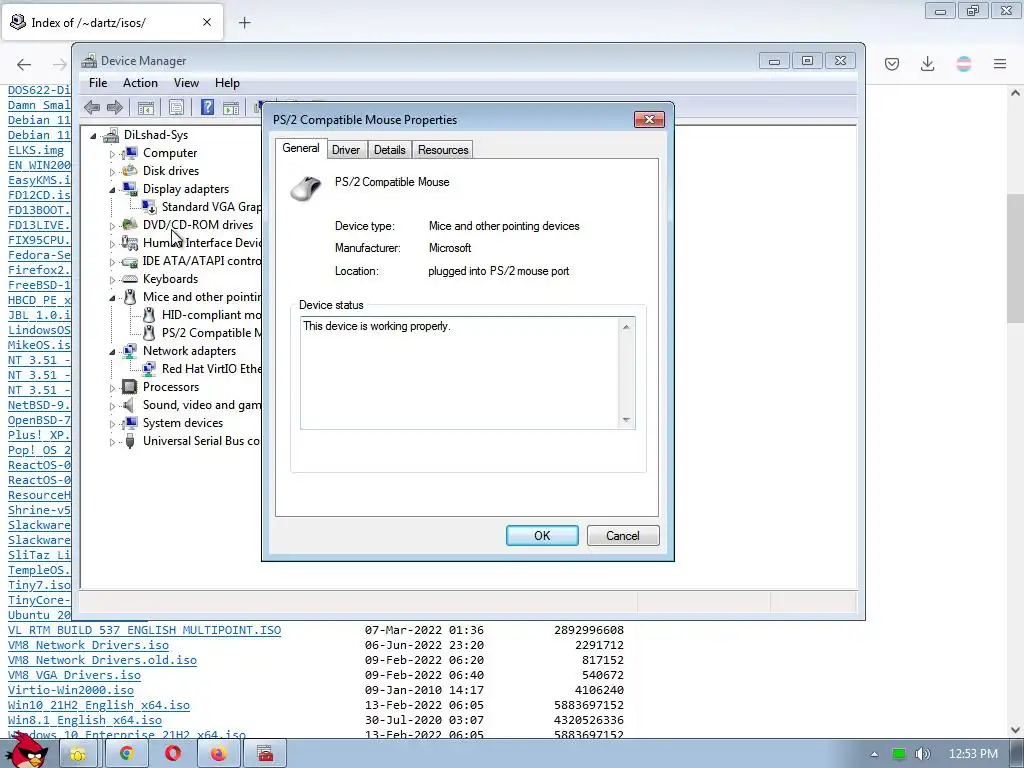Open the browser Downloads icon
This screenshot has width=1024, height=768.
point(927,64)
